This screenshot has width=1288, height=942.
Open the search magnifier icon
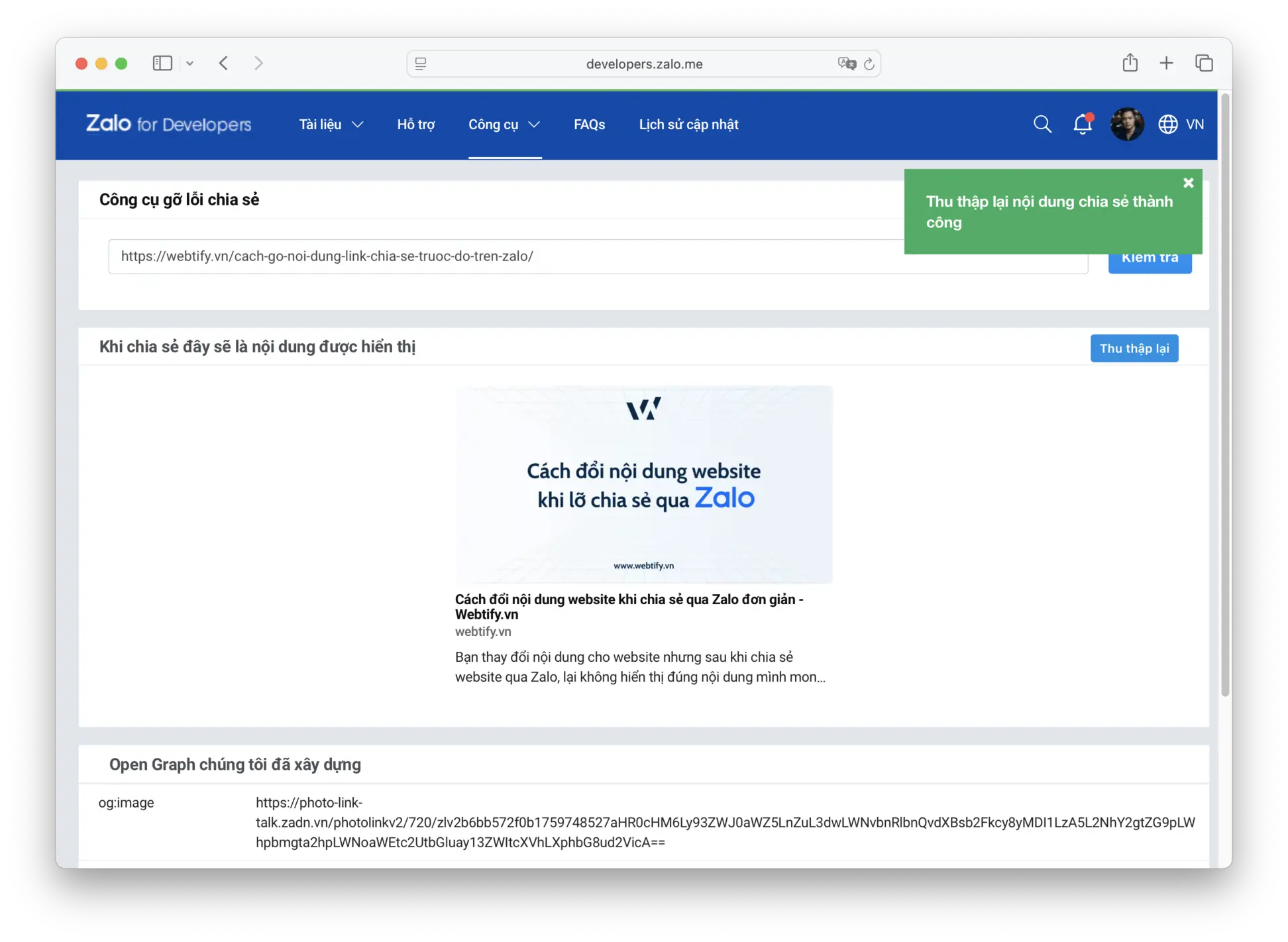point(1042,124)
